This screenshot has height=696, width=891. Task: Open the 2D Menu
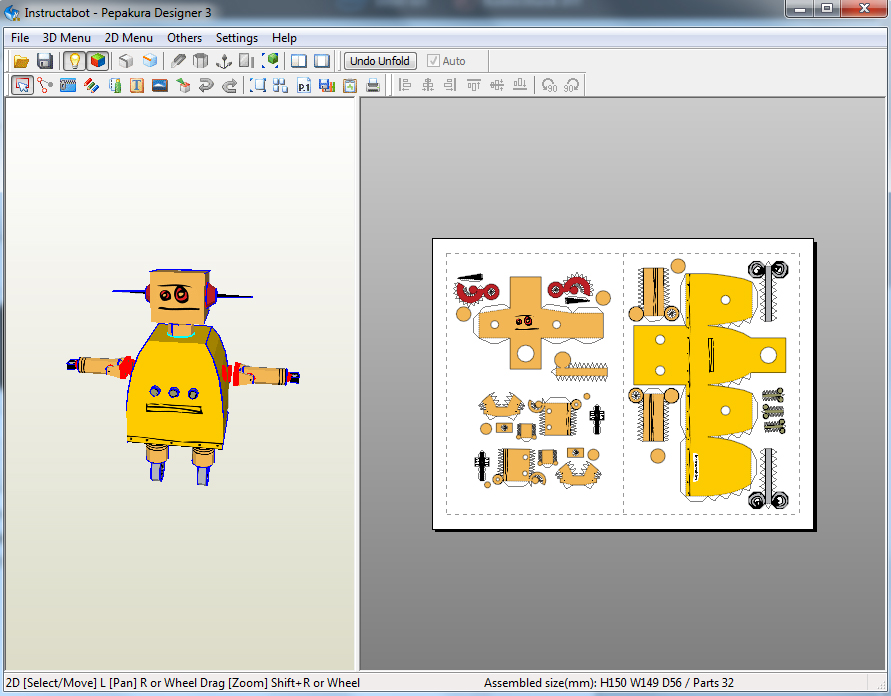point(128,37)
